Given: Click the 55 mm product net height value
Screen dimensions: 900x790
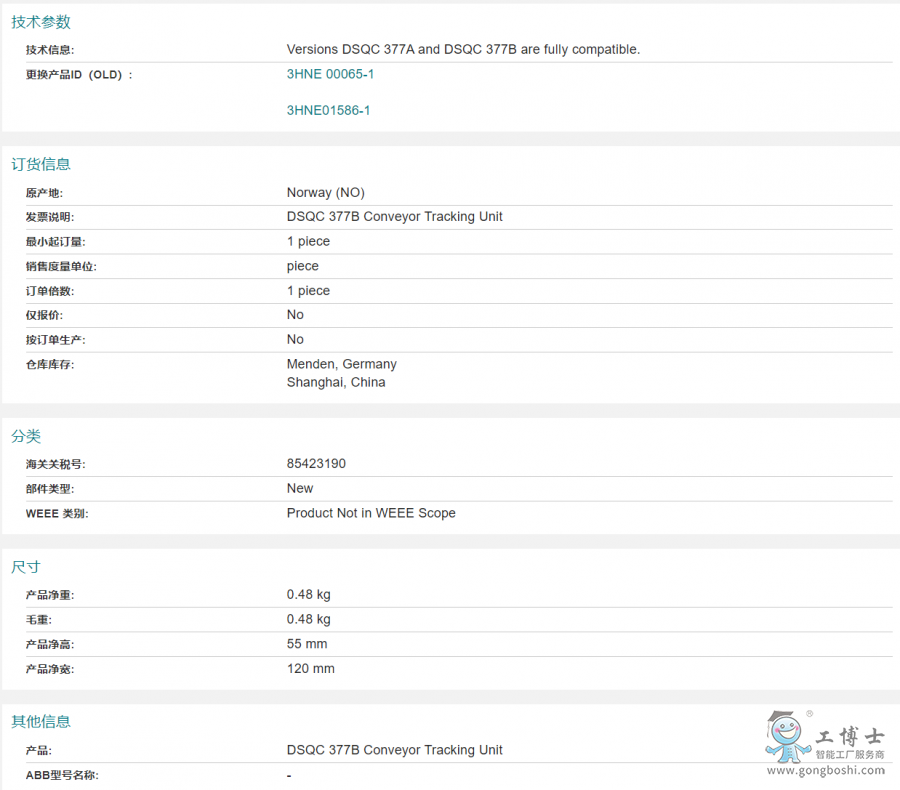Looking at the screenshot, I should click(307, 644).
